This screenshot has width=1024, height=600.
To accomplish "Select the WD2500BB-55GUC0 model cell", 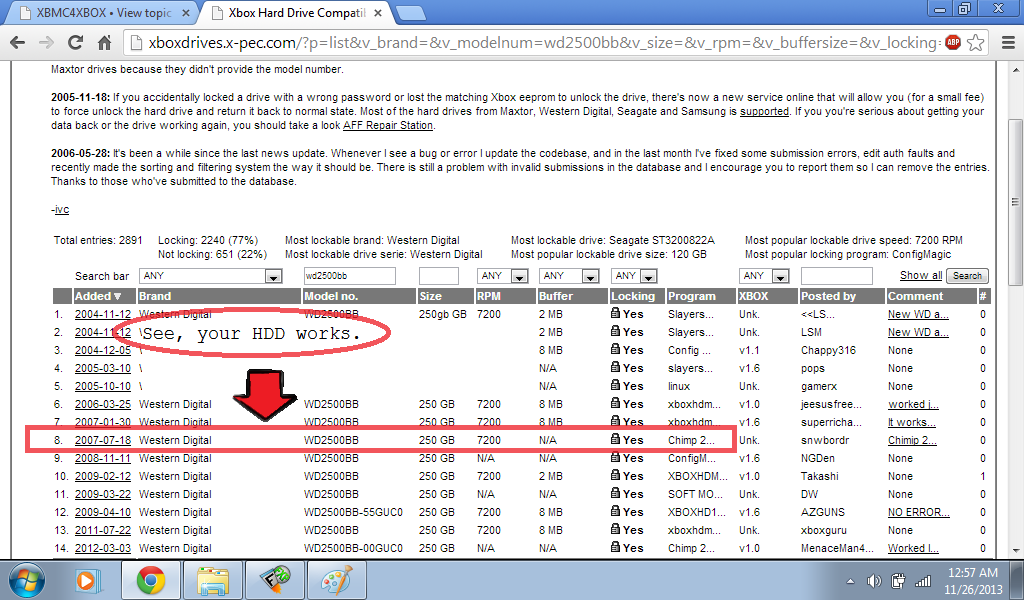I will [353, 513].
